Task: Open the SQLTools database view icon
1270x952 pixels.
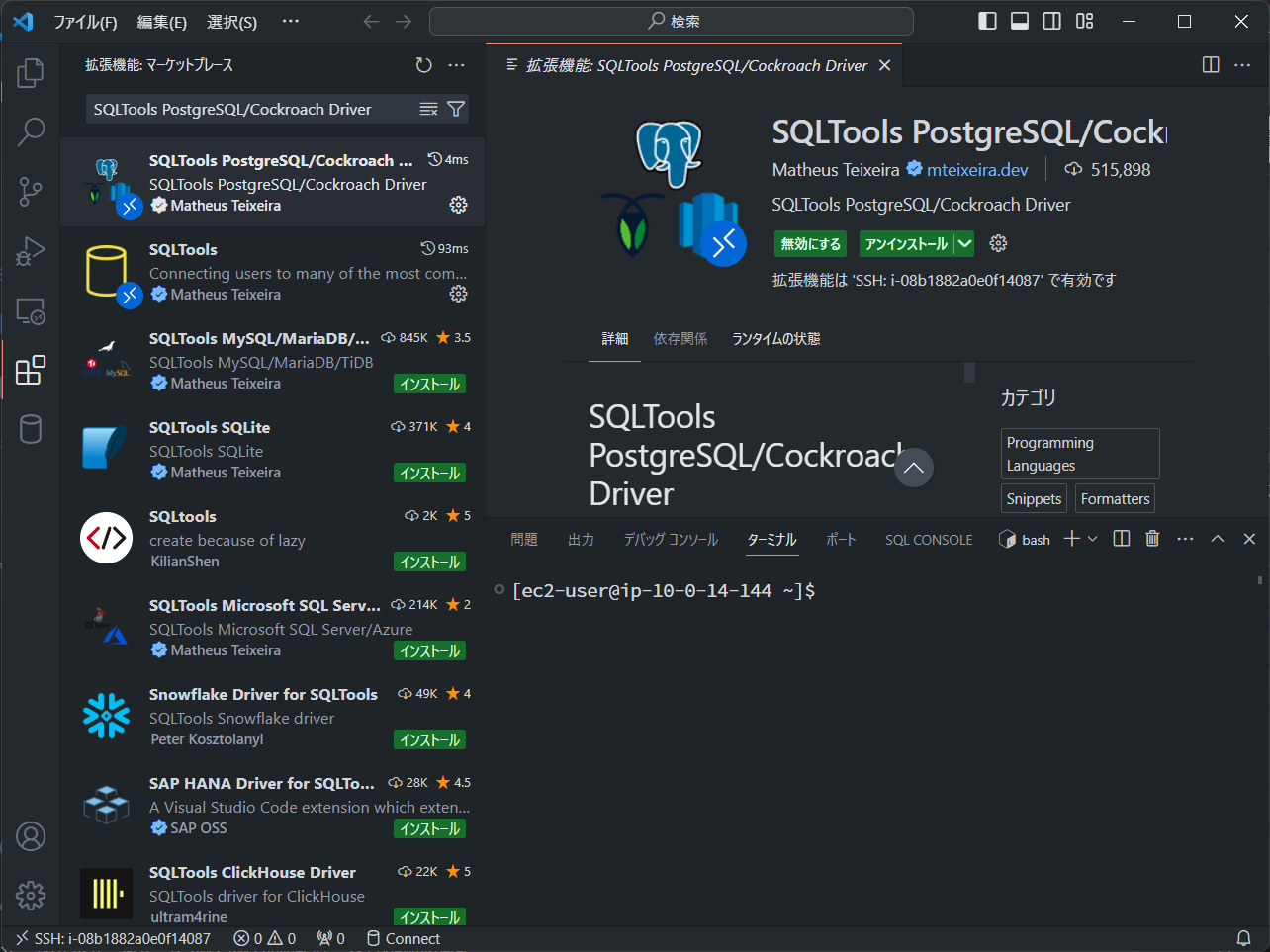Action: (x=31, y=429)
